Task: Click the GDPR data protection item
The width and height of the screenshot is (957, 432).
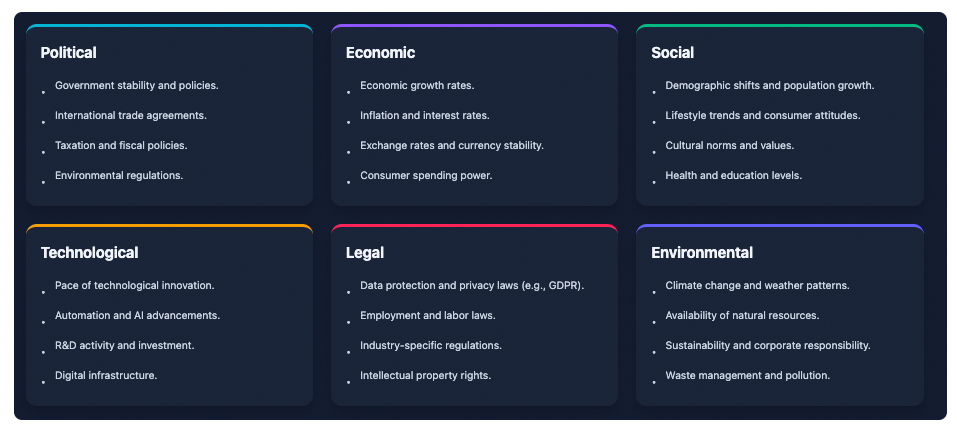Action: pyautogui.click(x=472, y=286)
